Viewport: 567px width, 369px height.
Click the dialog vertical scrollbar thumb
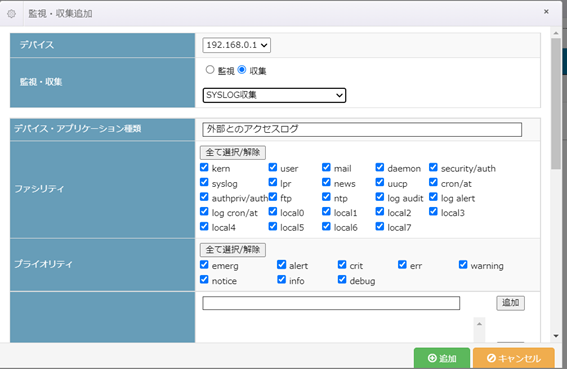556,103
